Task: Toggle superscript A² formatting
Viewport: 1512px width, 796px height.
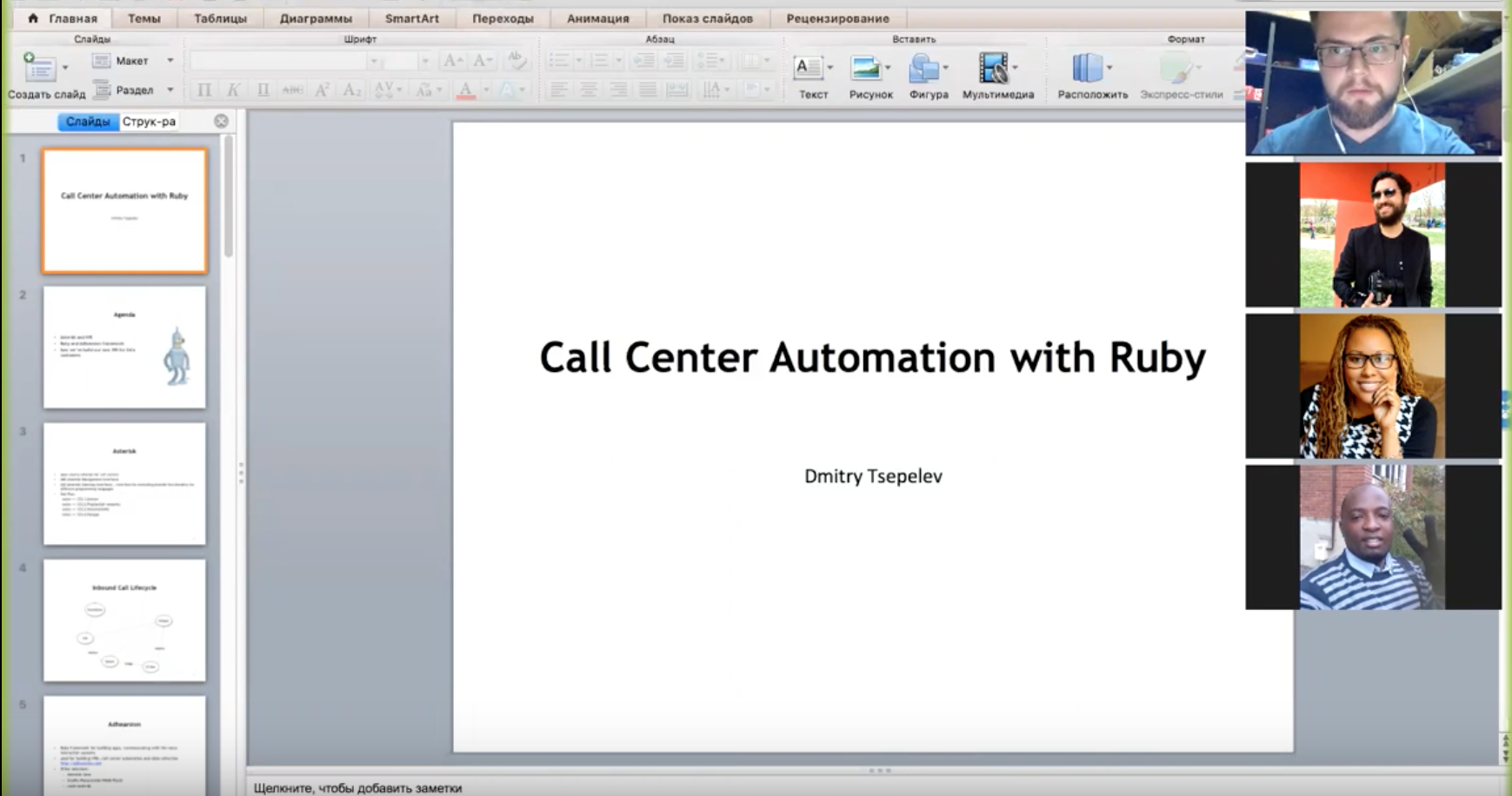Action: pos(322,90)
